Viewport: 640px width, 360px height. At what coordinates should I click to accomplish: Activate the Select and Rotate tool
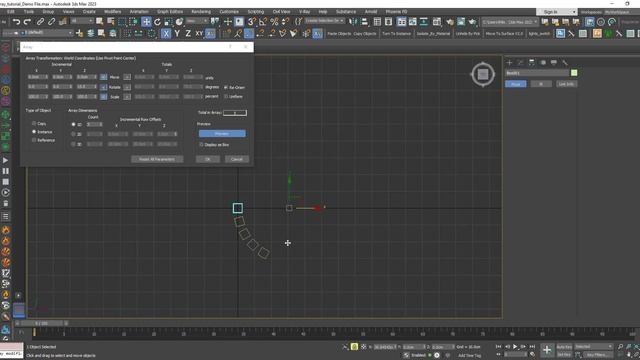tap(157, 22)
